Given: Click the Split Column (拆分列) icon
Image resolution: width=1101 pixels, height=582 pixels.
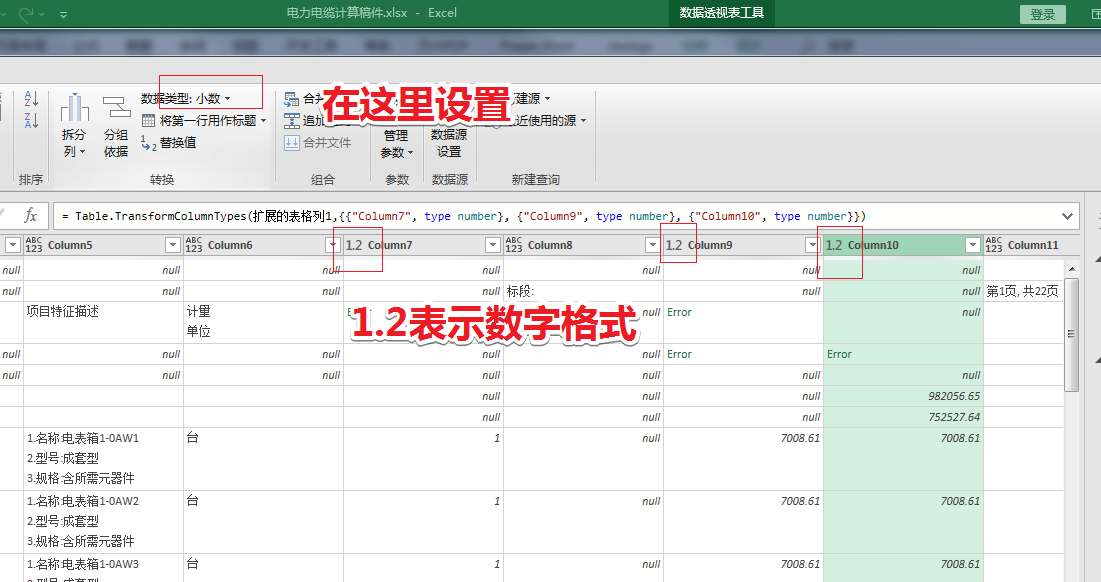Looking at the screenshot, I should pos(74,108).
